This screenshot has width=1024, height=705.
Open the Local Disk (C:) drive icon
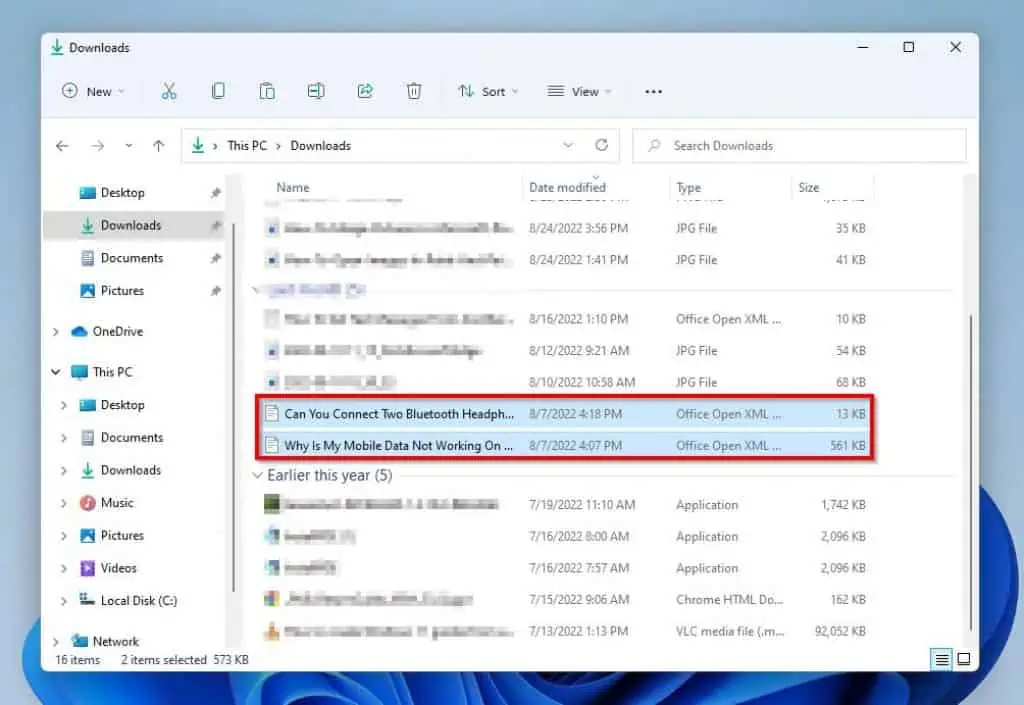[88, 600]
